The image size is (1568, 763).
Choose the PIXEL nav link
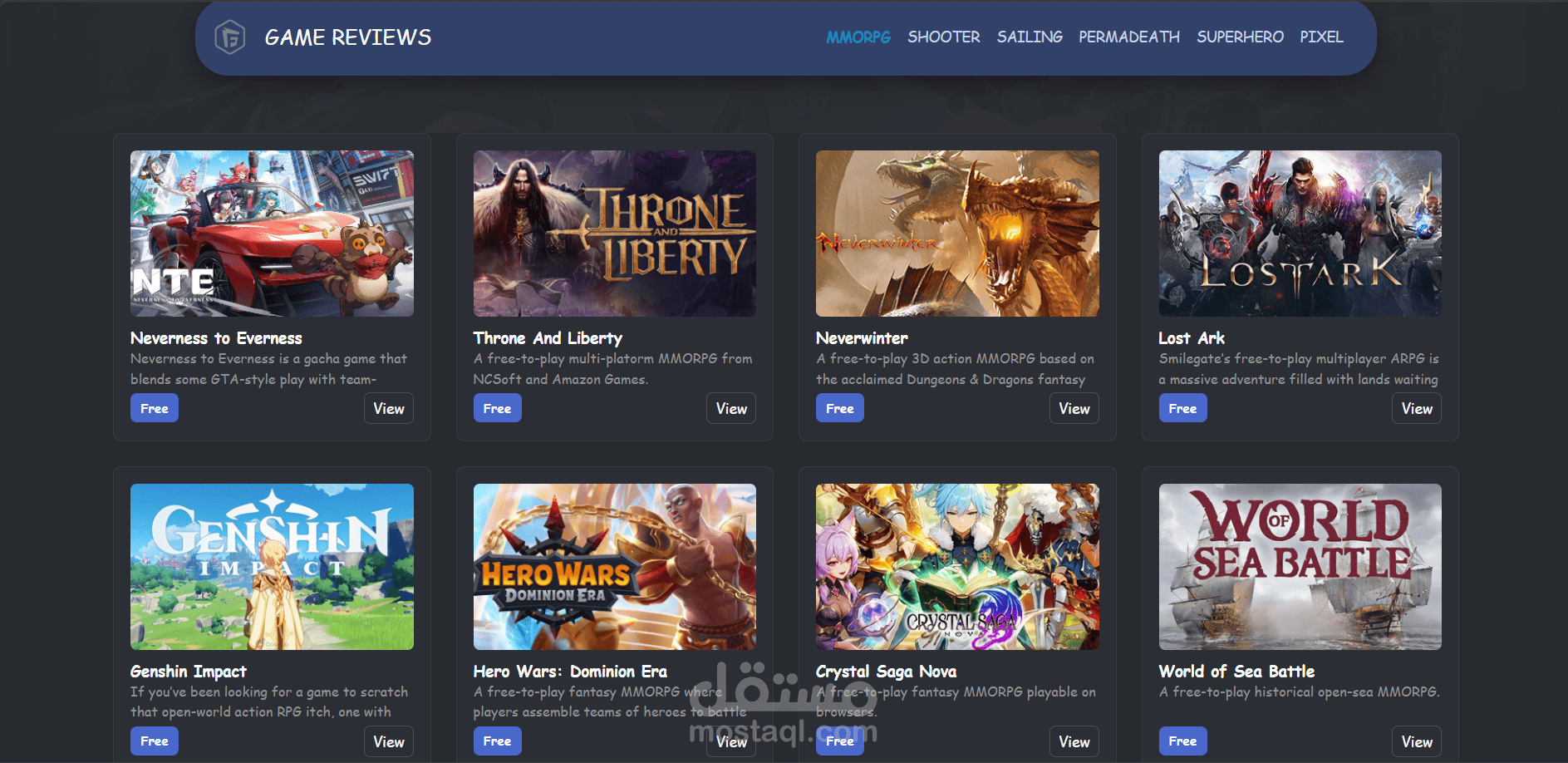pos(1321,37)
